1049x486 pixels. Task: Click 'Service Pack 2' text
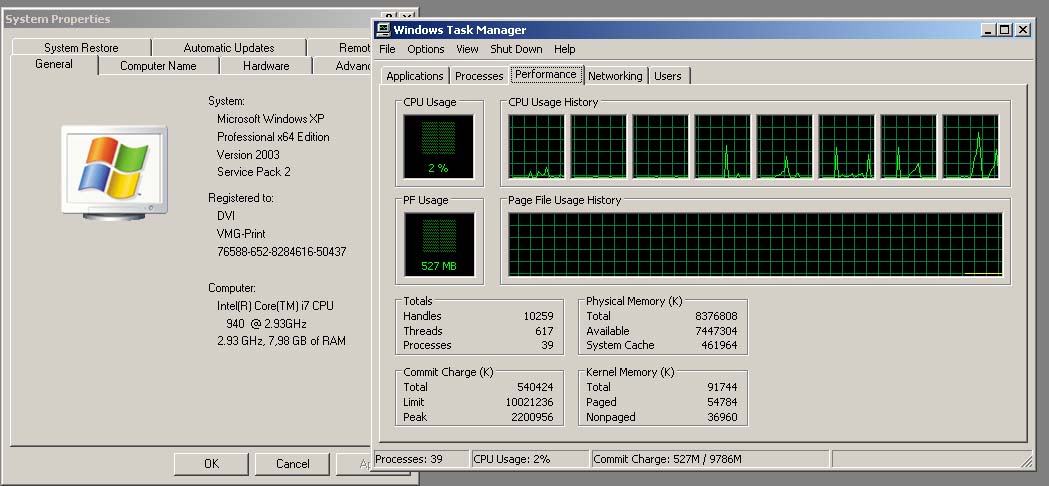tap(254, 171)
